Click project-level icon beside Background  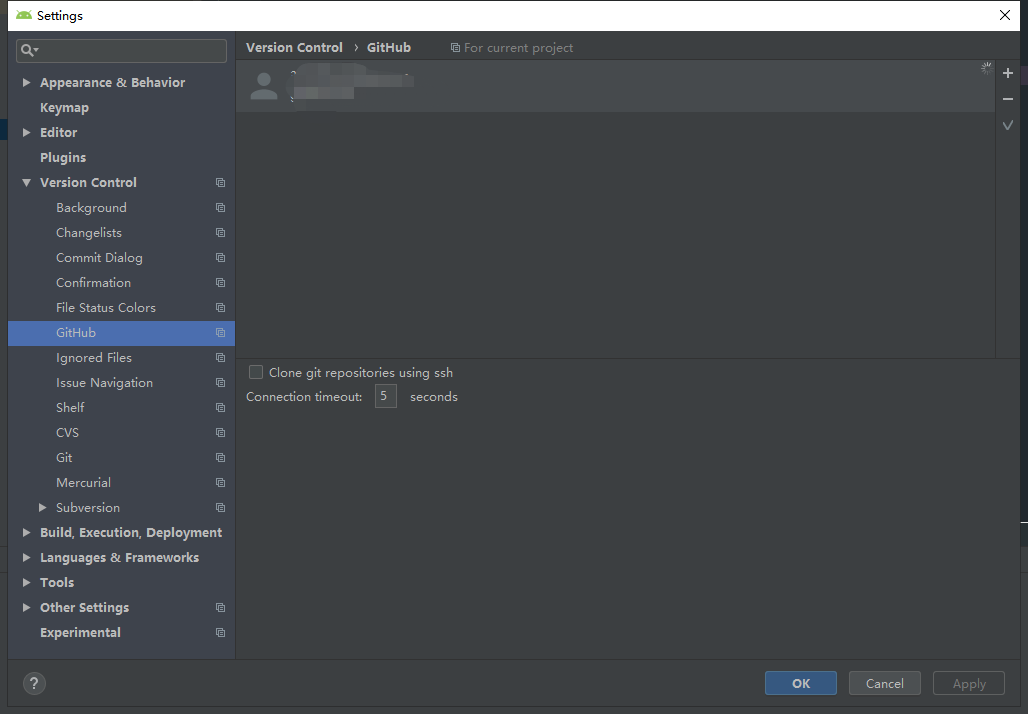[x=220, y=208]
